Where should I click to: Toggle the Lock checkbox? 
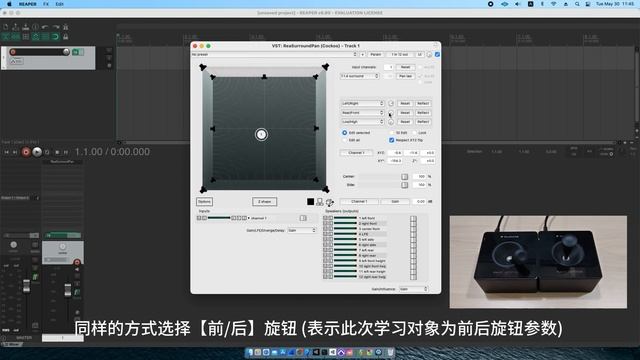(x=414, y=133)
